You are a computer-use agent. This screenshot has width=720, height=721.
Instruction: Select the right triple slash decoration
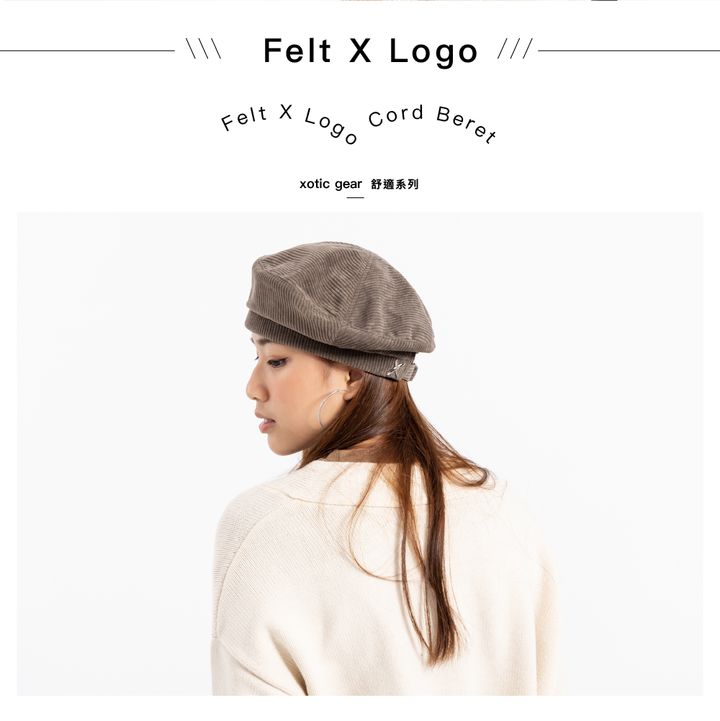[515, 49]
